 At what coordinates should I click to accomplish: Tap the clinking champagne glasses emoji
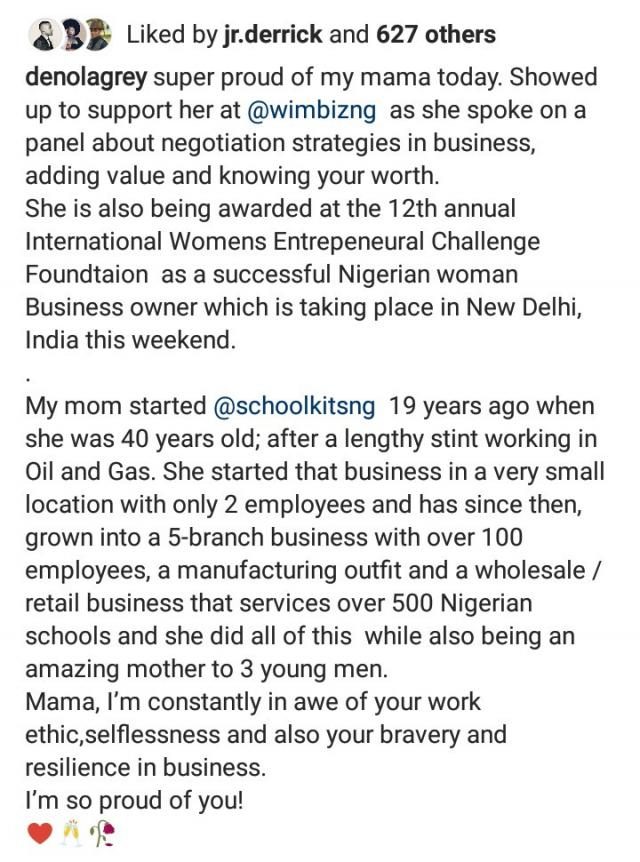(71, 835)
